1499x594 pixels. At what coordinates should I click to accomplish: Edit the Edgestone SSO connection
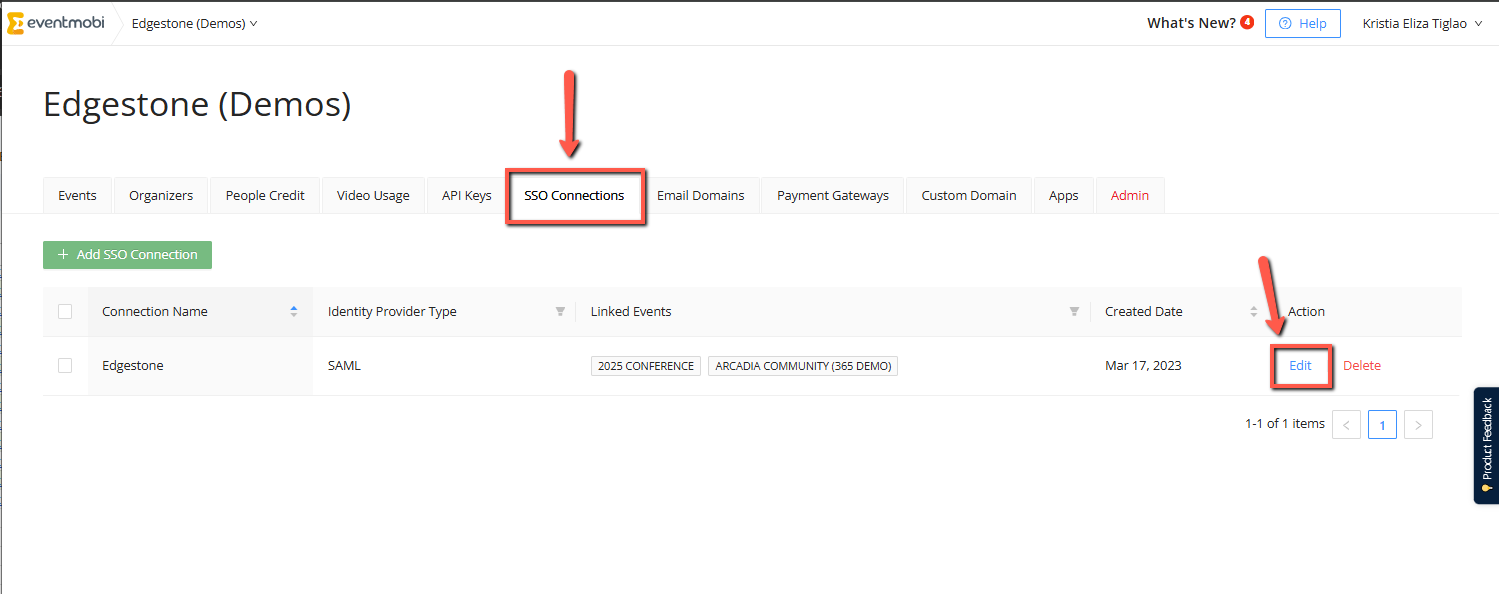click(x=1300, y=366)
